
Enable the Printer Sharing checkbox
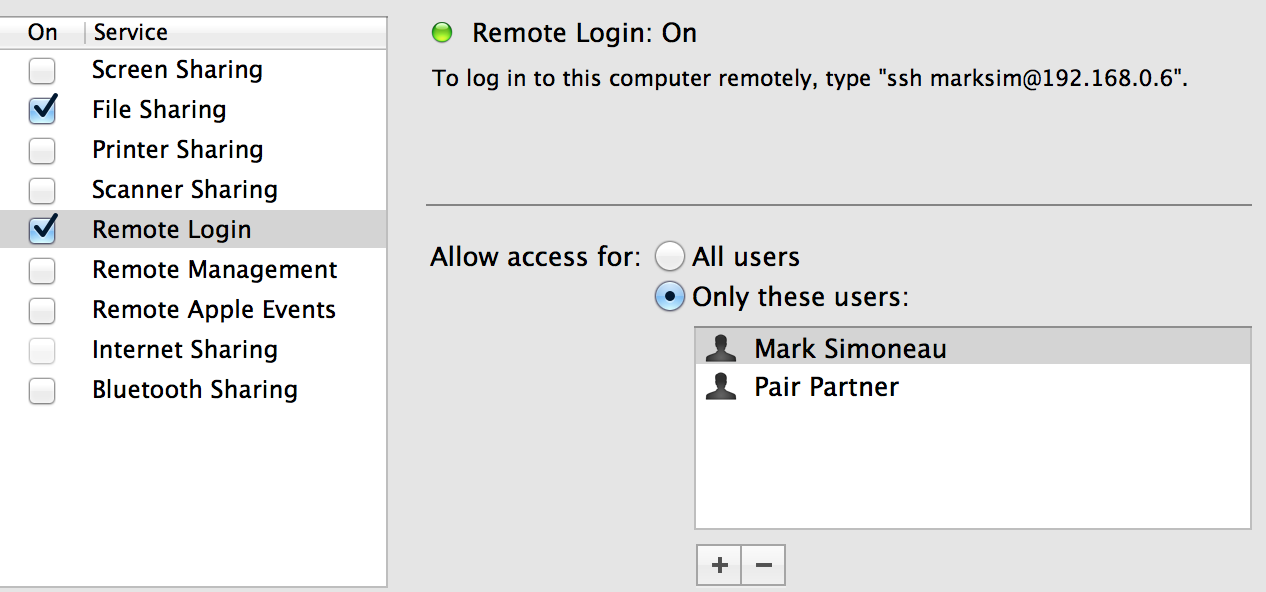(x=42, y=150)
